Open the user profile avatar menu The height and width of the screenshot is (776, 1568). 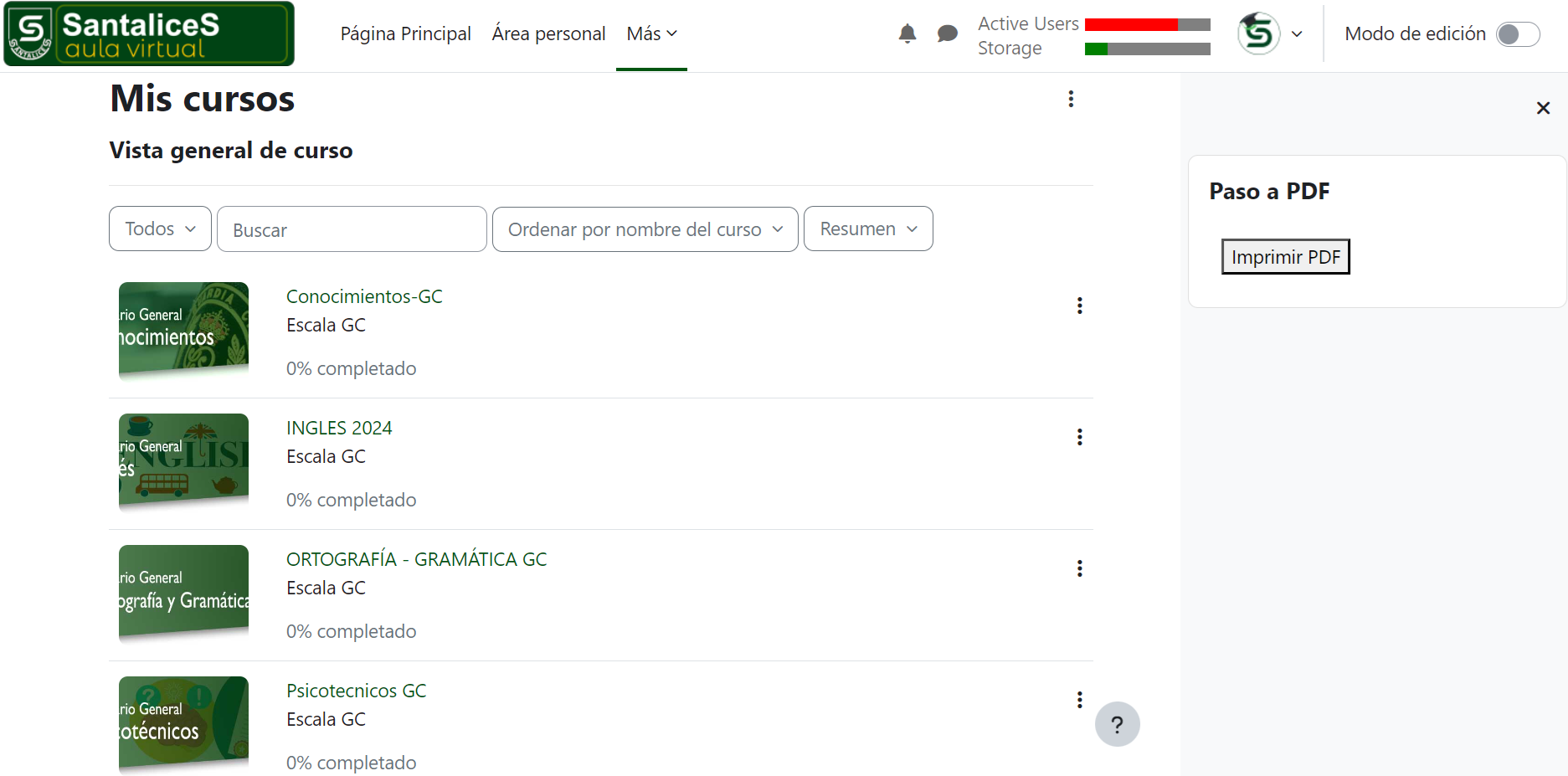(x=1269, y=34)
